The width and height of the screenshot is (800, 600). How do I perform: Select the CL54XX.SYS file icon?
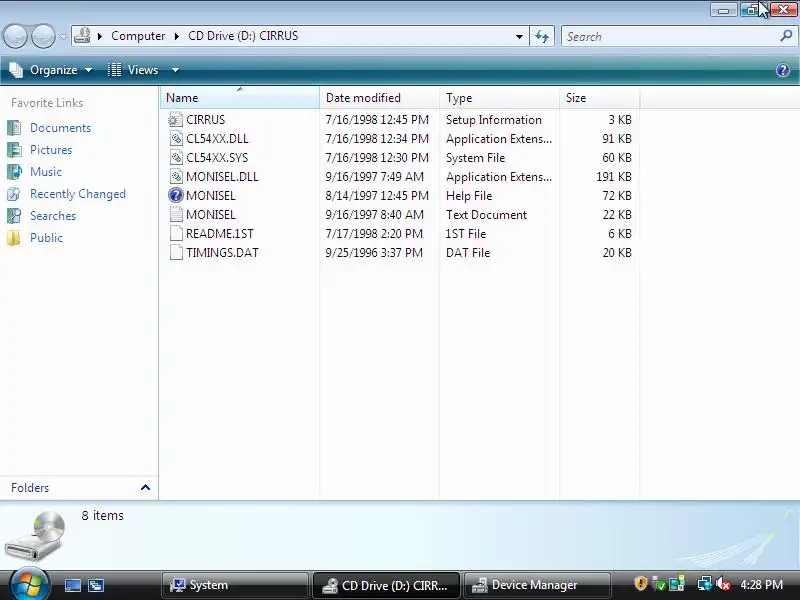(x=176, y=158)
